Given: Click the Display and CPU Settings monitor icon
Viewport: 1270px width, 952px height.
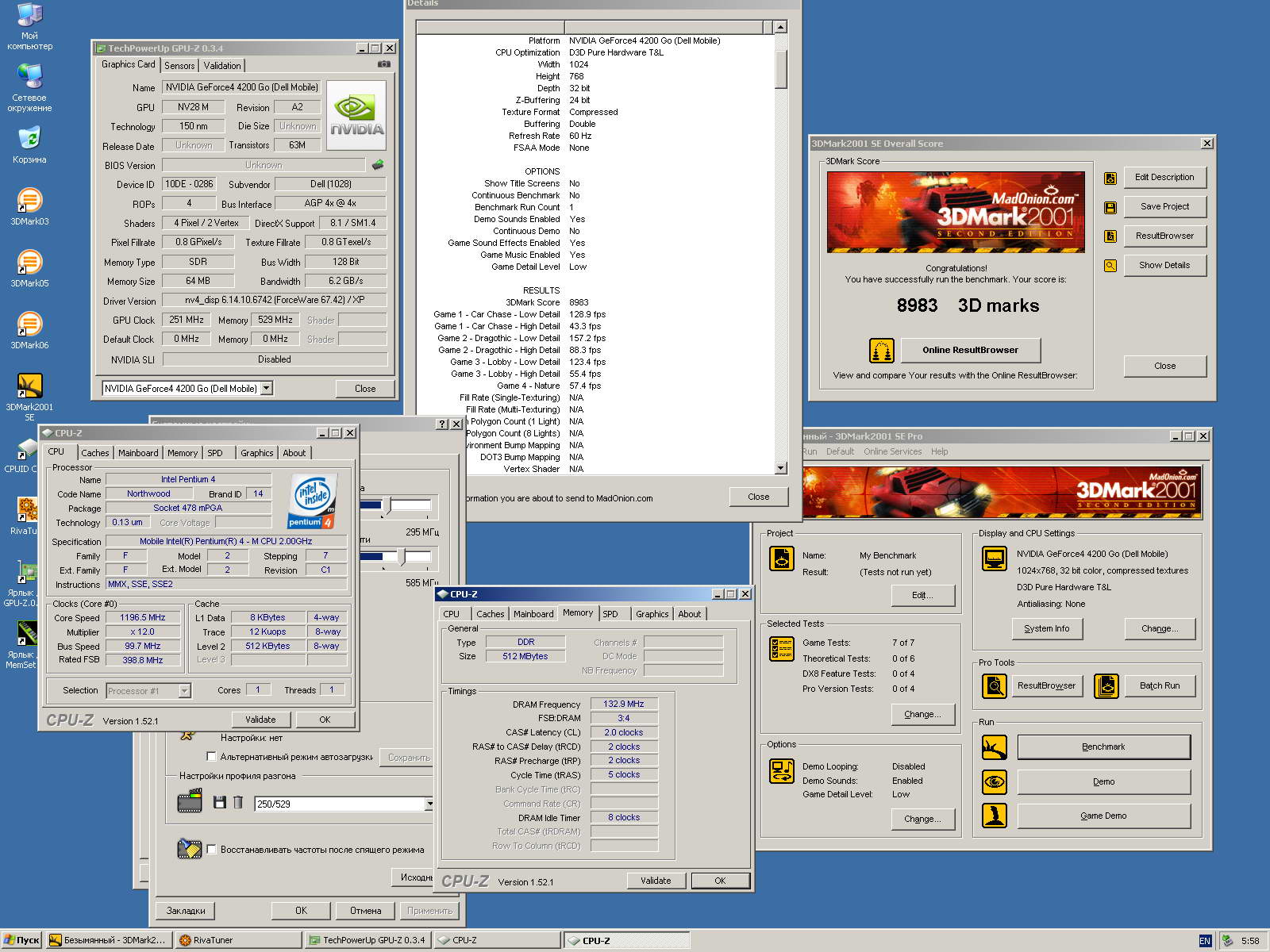Looking at the screenshot, I should [995, 559].
